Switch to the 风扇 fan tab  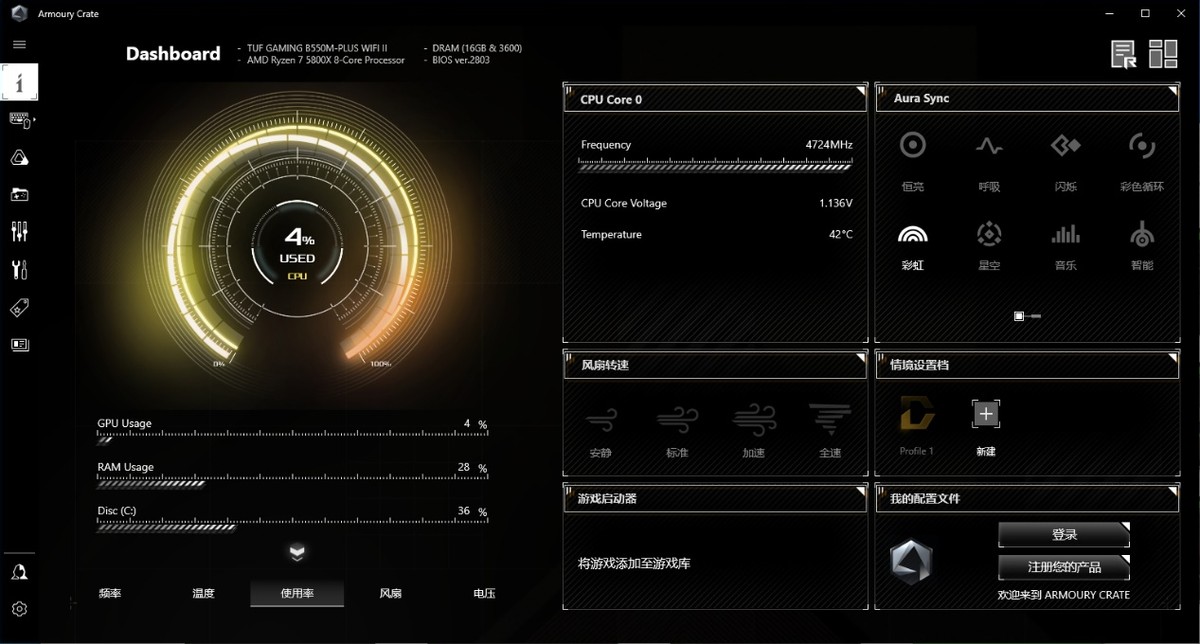390,593
